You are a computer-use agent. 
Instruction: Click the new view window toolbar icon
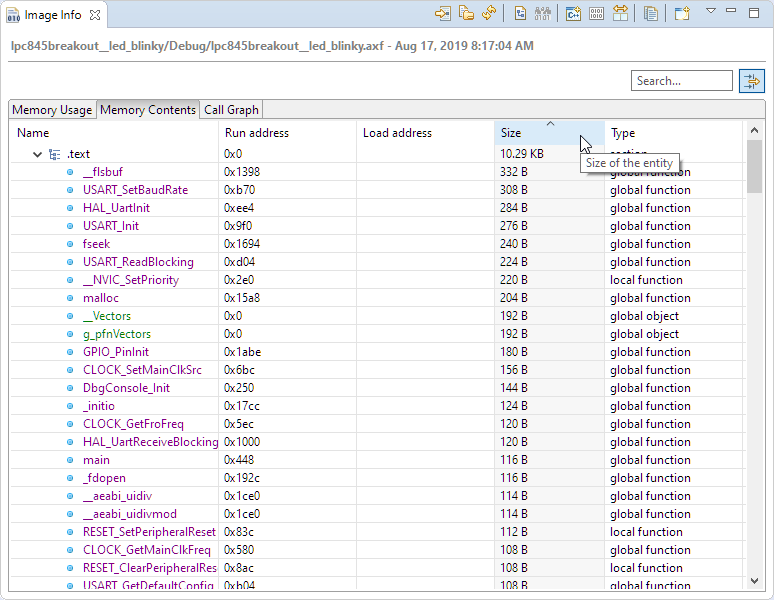point(681,14)
